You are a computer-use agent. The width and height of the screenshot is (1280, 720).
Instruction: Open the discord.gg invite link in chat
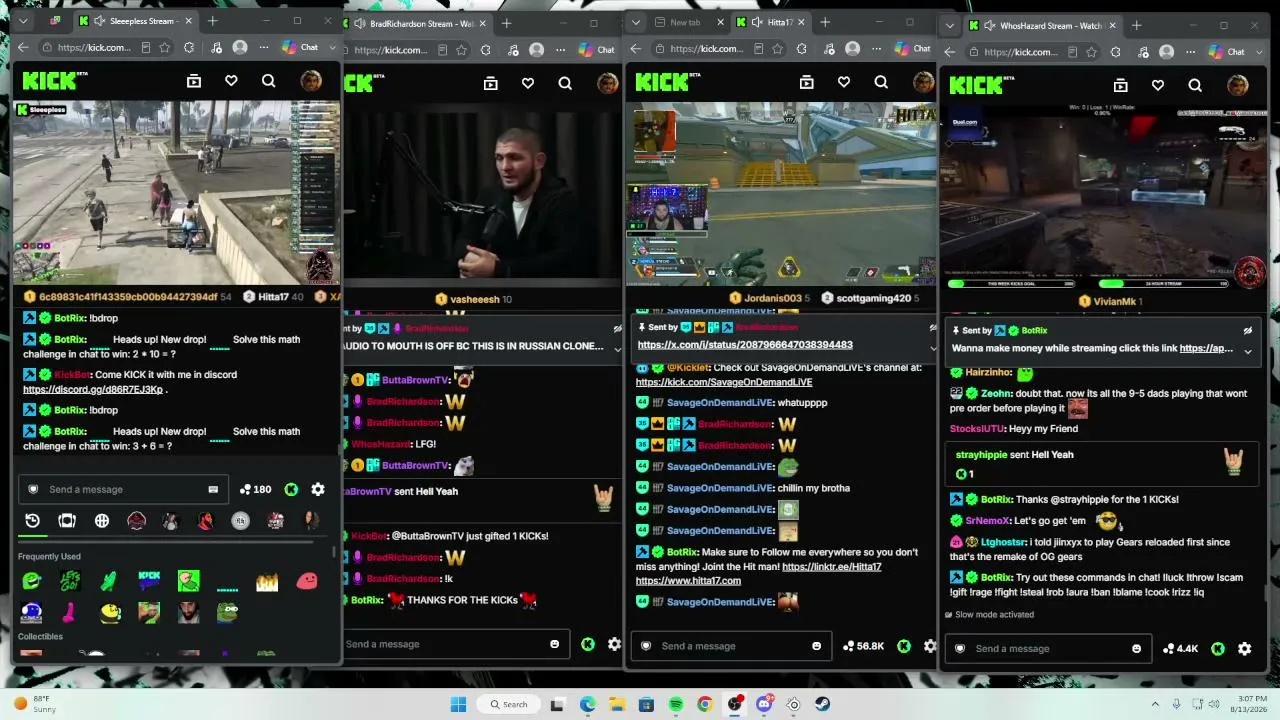tap(93, 389)
